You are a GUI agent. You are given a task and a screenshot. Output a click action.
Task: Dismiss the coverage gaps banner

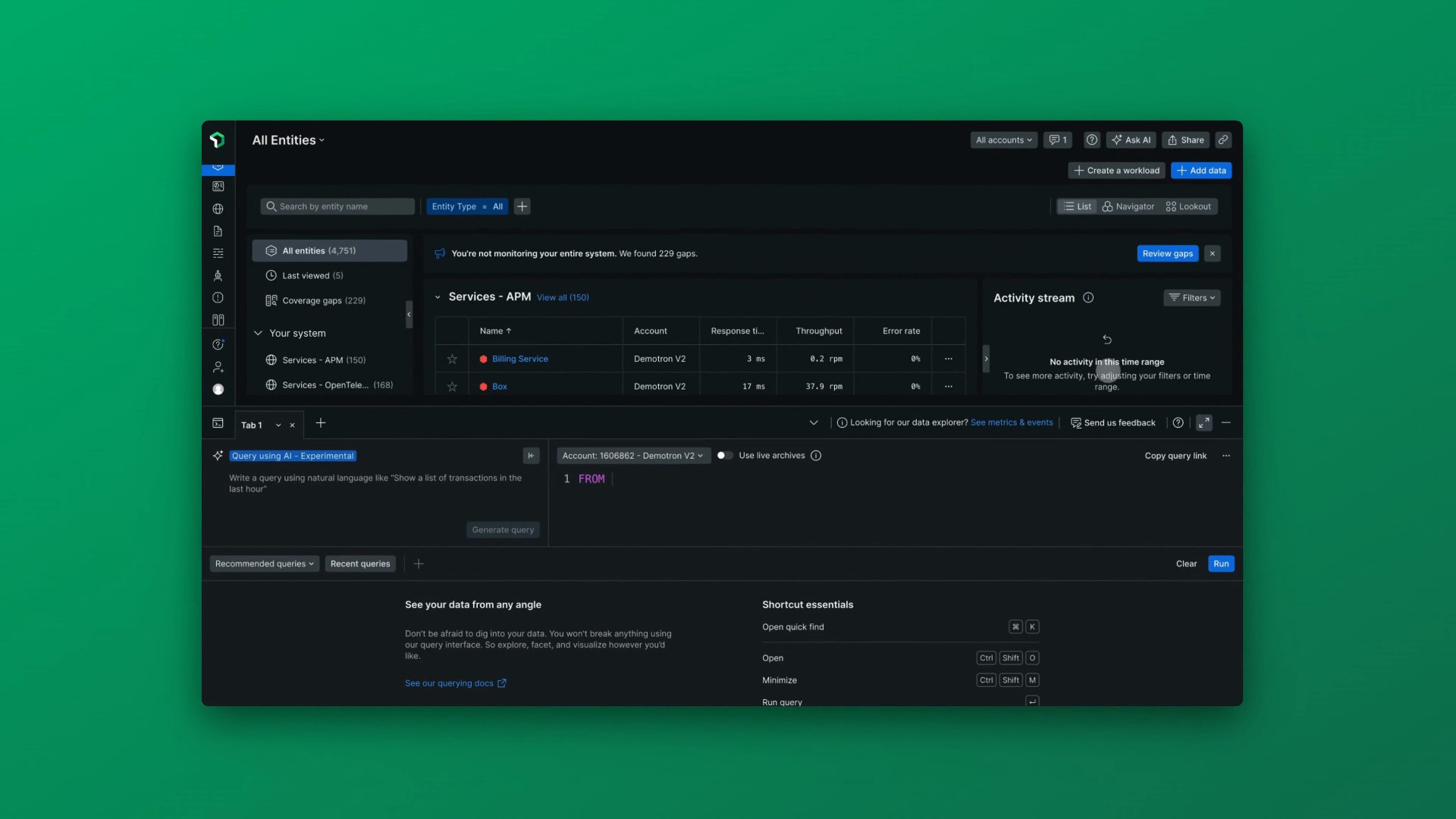1213,253
